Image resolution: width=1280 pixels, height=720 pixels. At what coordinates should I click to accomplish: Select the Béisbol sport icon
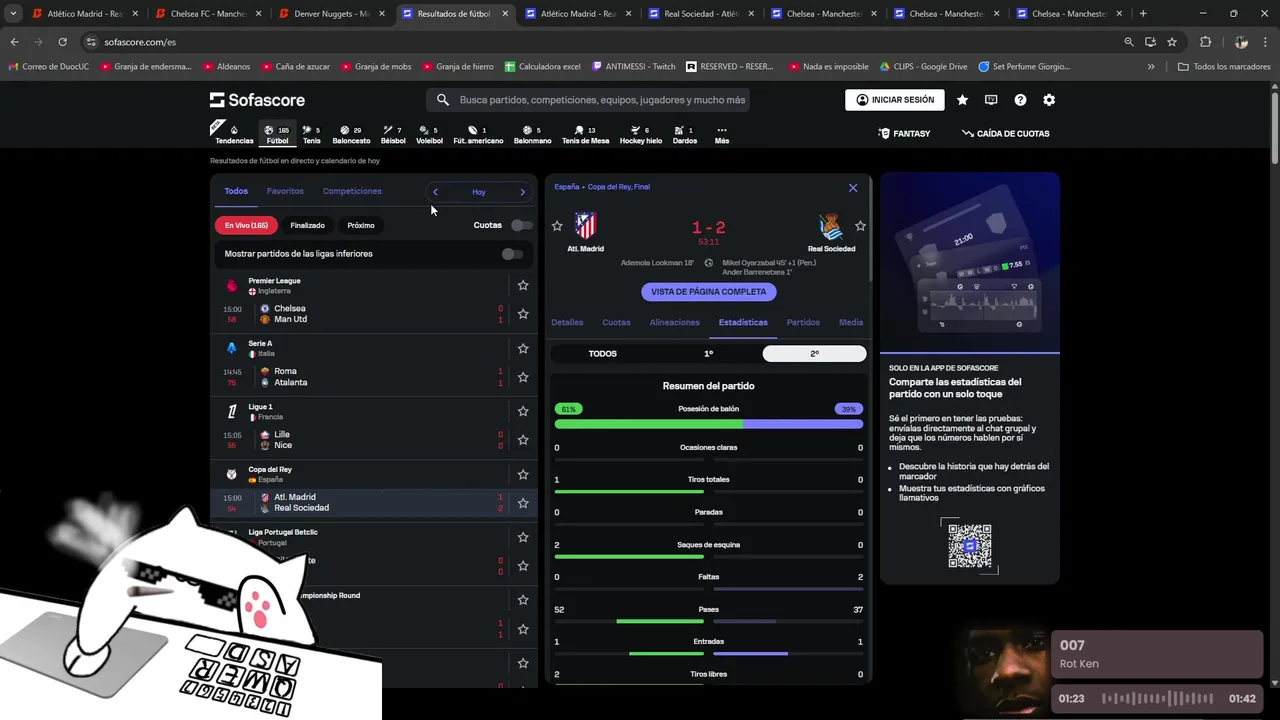tap(393, 134)
